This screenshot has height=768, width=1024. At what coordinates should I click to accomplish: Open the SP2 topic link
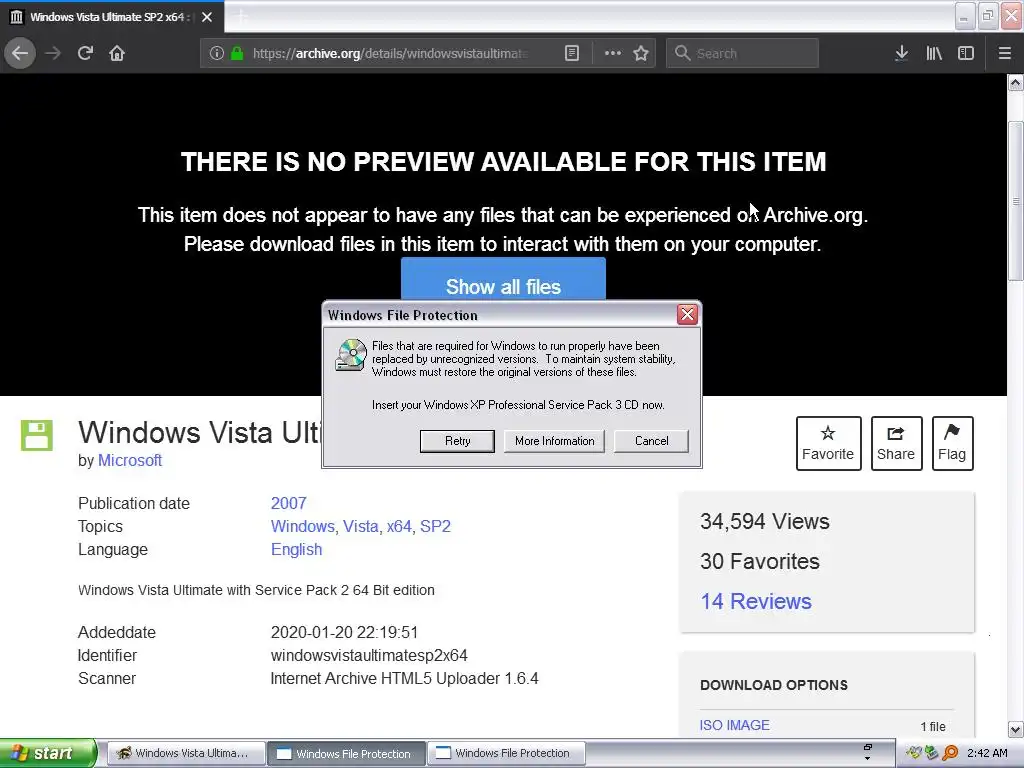[435, 526]
